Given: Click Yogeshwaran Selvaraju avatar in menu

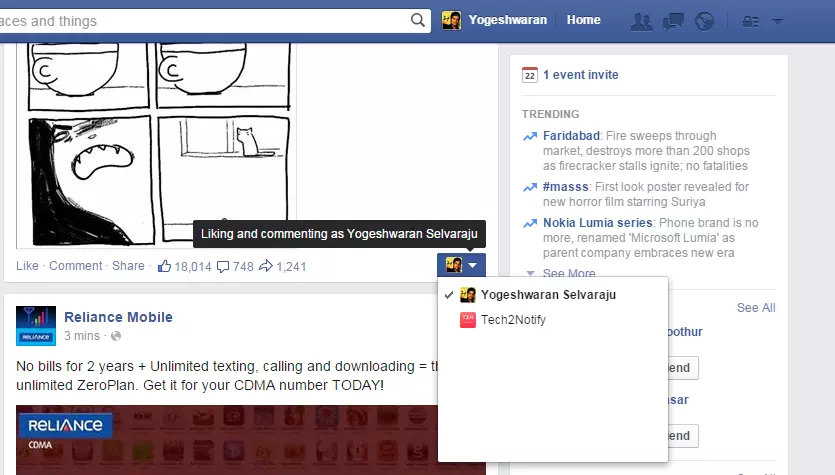Looking at the screenshot, I should (468, 294).
